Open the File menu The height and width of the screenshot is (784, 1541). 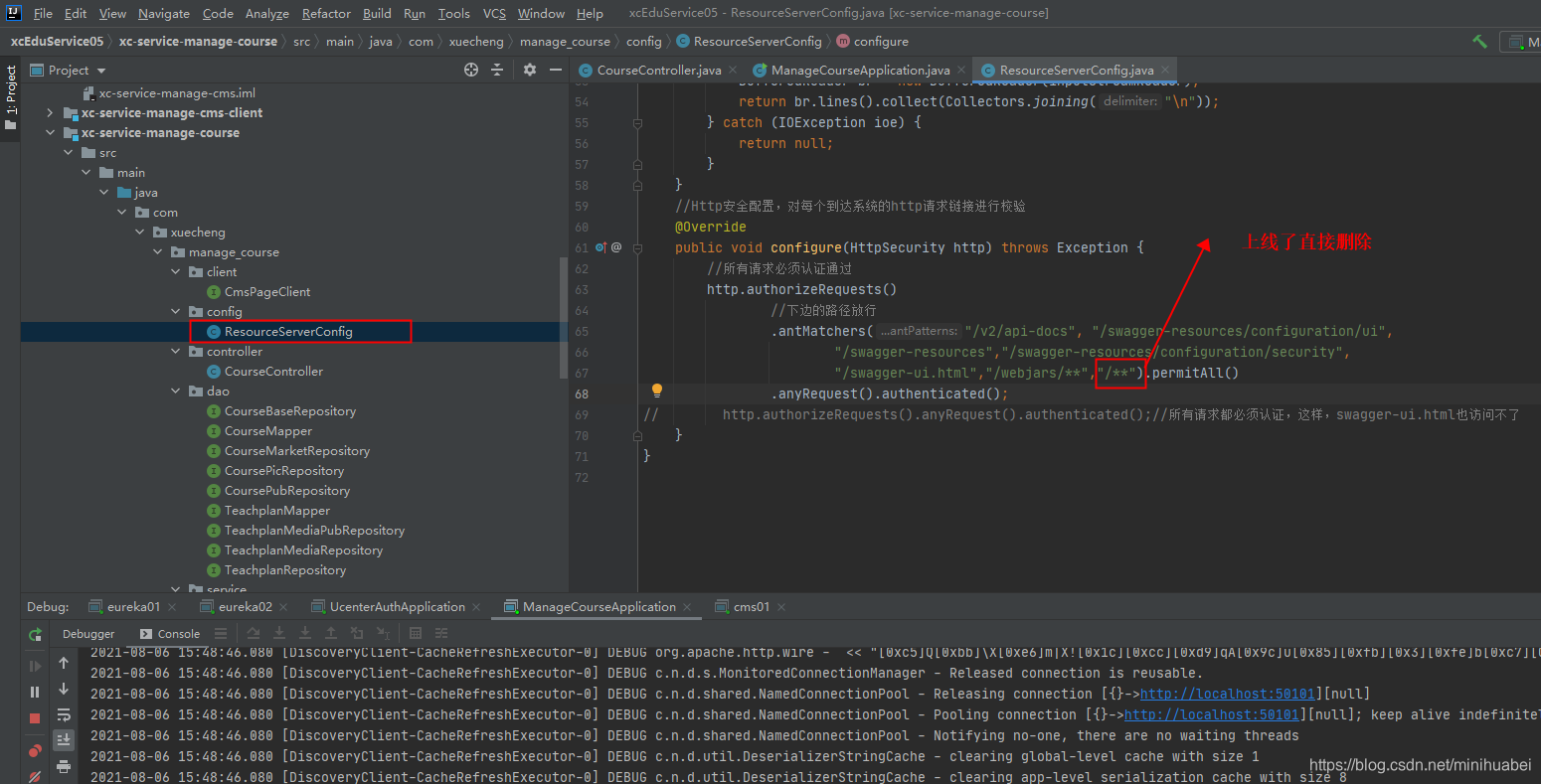click(x=43, y=13)
